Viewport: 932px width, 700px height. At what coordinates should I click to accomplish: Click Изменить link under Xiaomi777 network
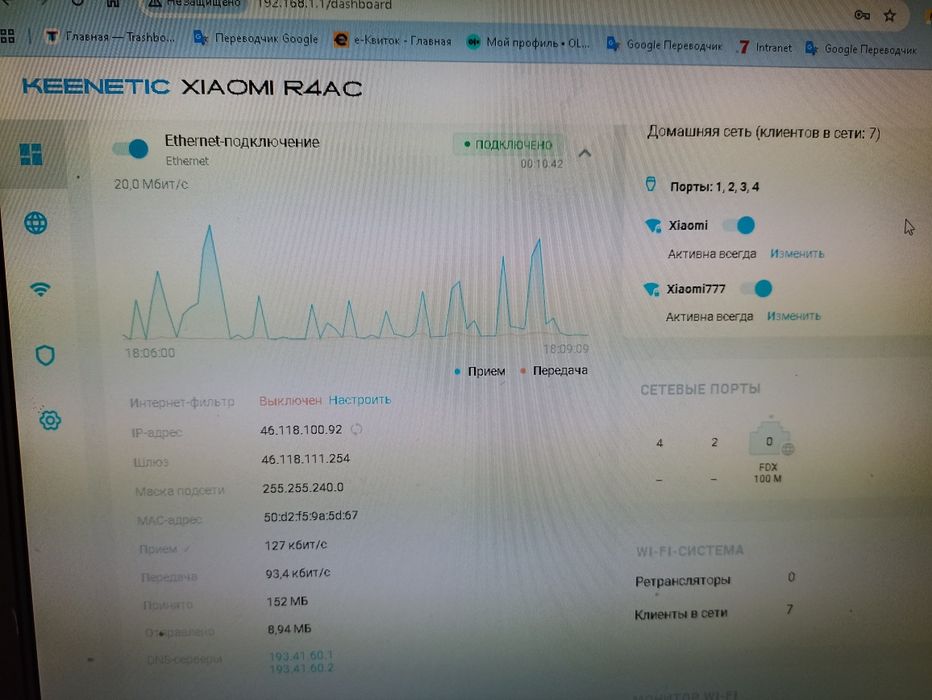(794, 316)
